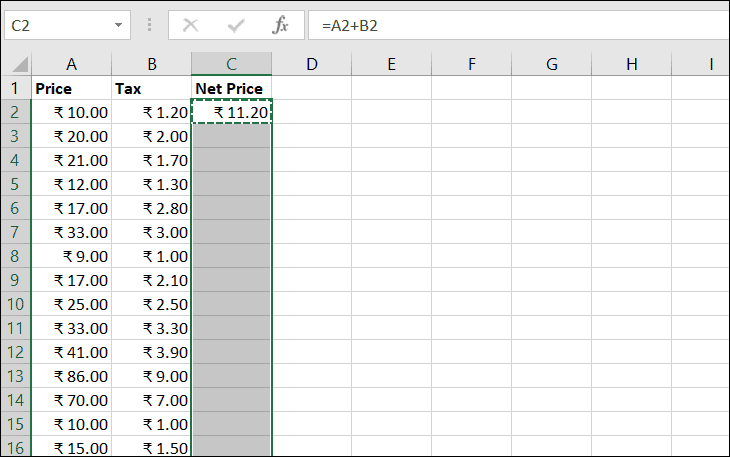The width and height of the screenshot is (730, 457).
Task: Click the Tax header cell
Action: (x=151, y=88)
